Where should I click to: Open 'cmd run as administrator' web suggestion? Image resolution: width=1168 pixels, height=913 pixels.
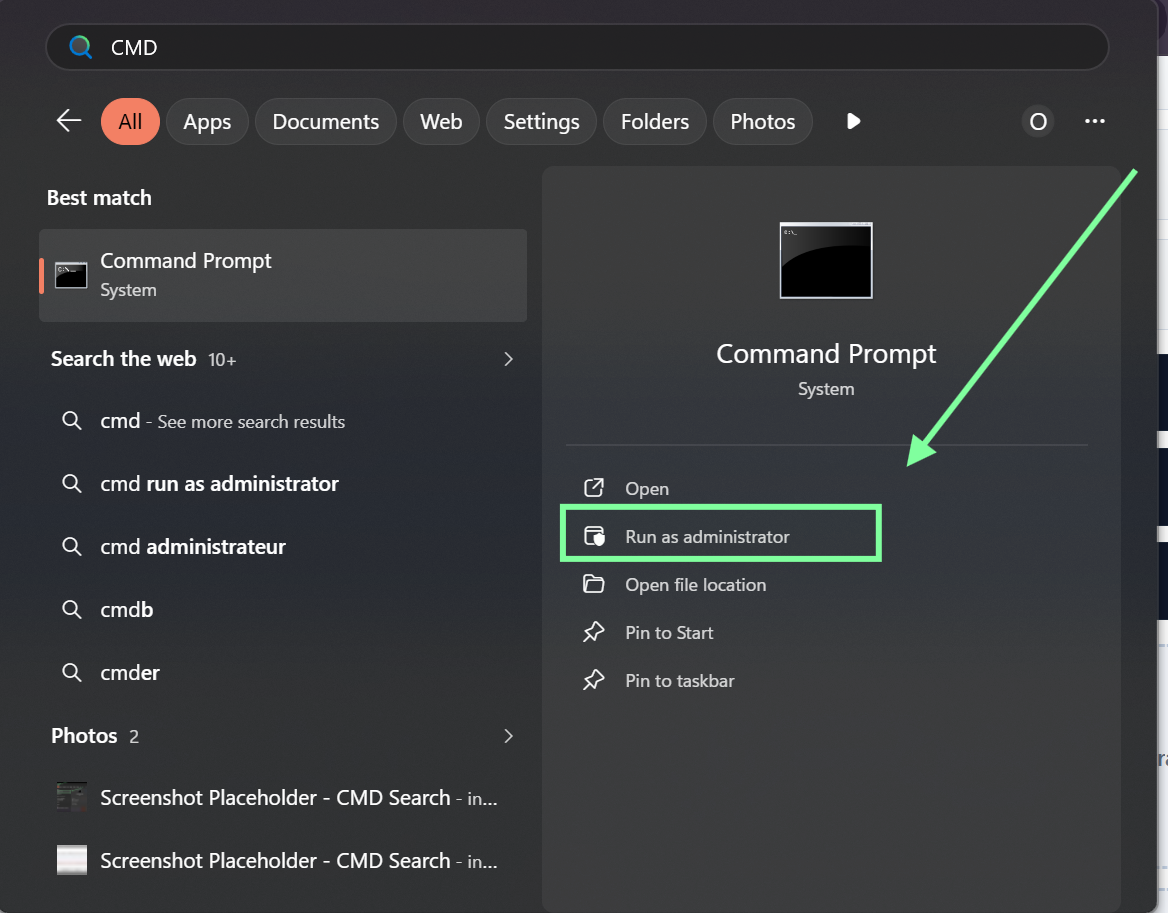[x=283, y=484]
